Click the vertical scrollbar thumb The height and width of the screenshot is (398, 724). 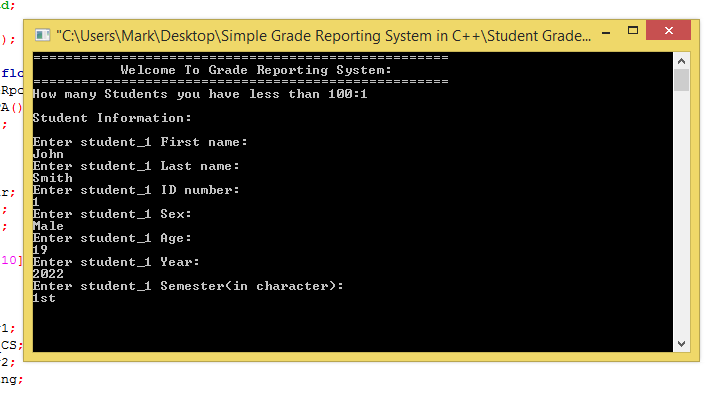click(682, 80)
